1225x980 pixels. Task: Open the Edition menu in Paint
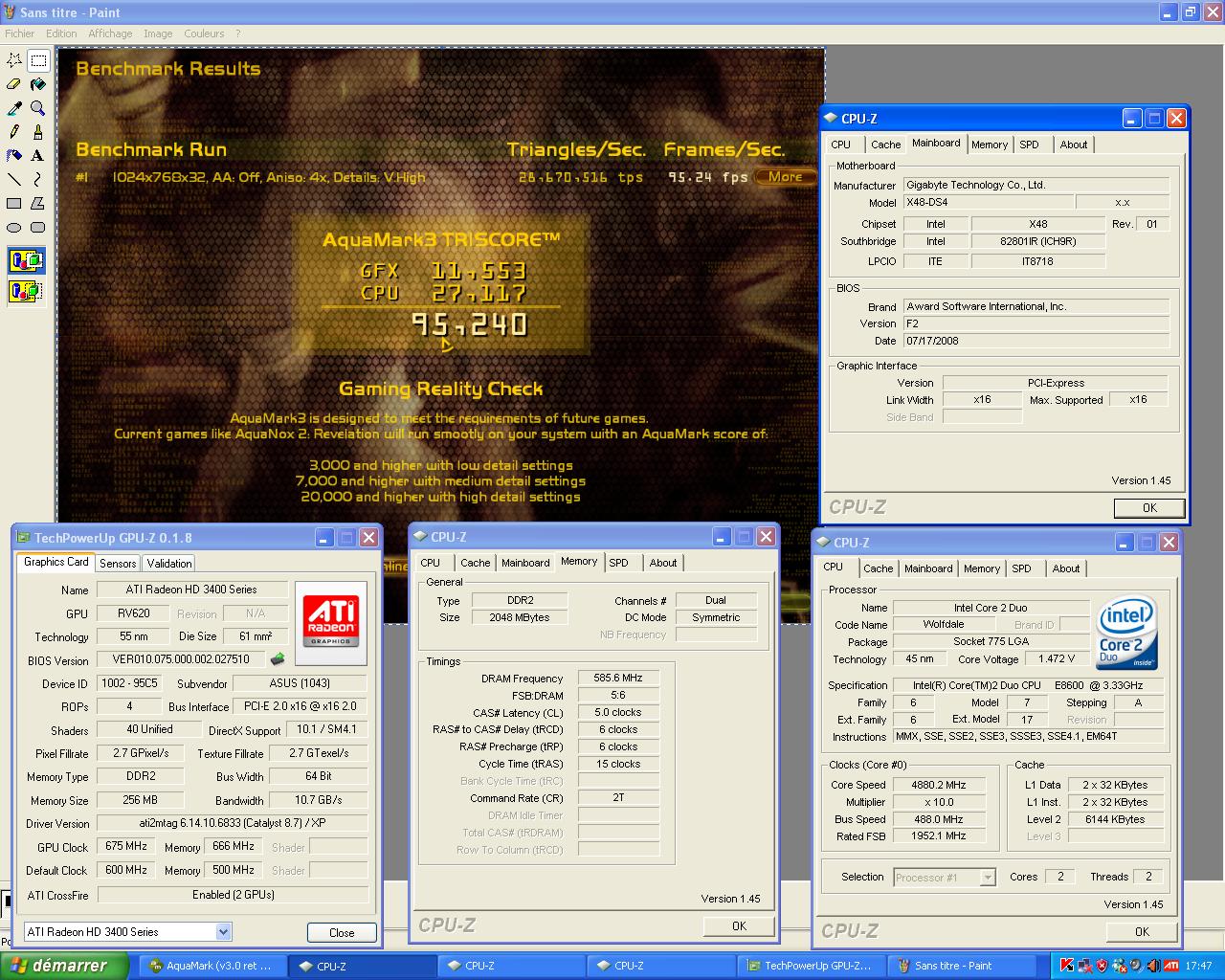[x=61, y=33]
